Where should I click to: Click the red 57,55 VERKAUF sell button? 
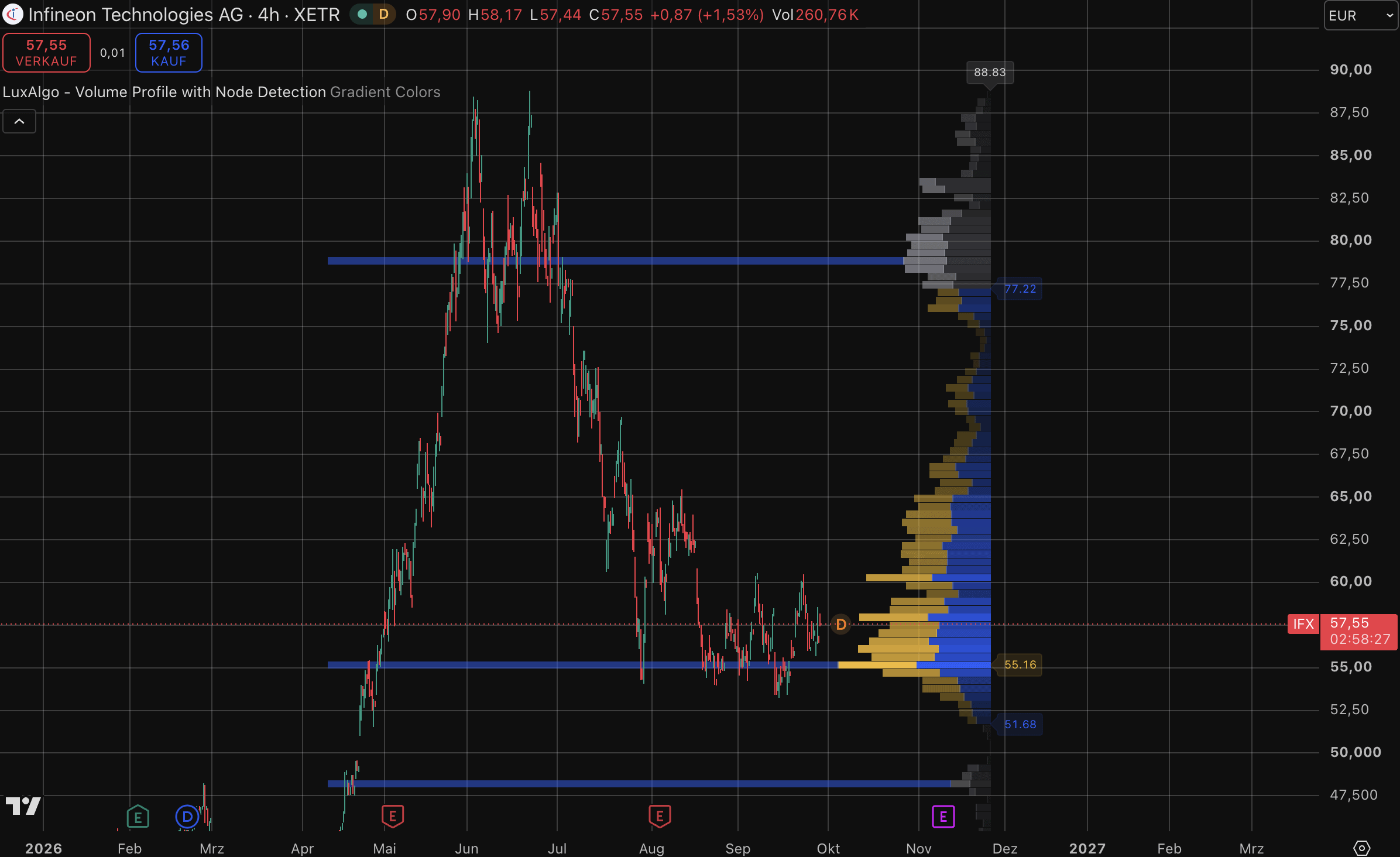[x=47, y=53]
